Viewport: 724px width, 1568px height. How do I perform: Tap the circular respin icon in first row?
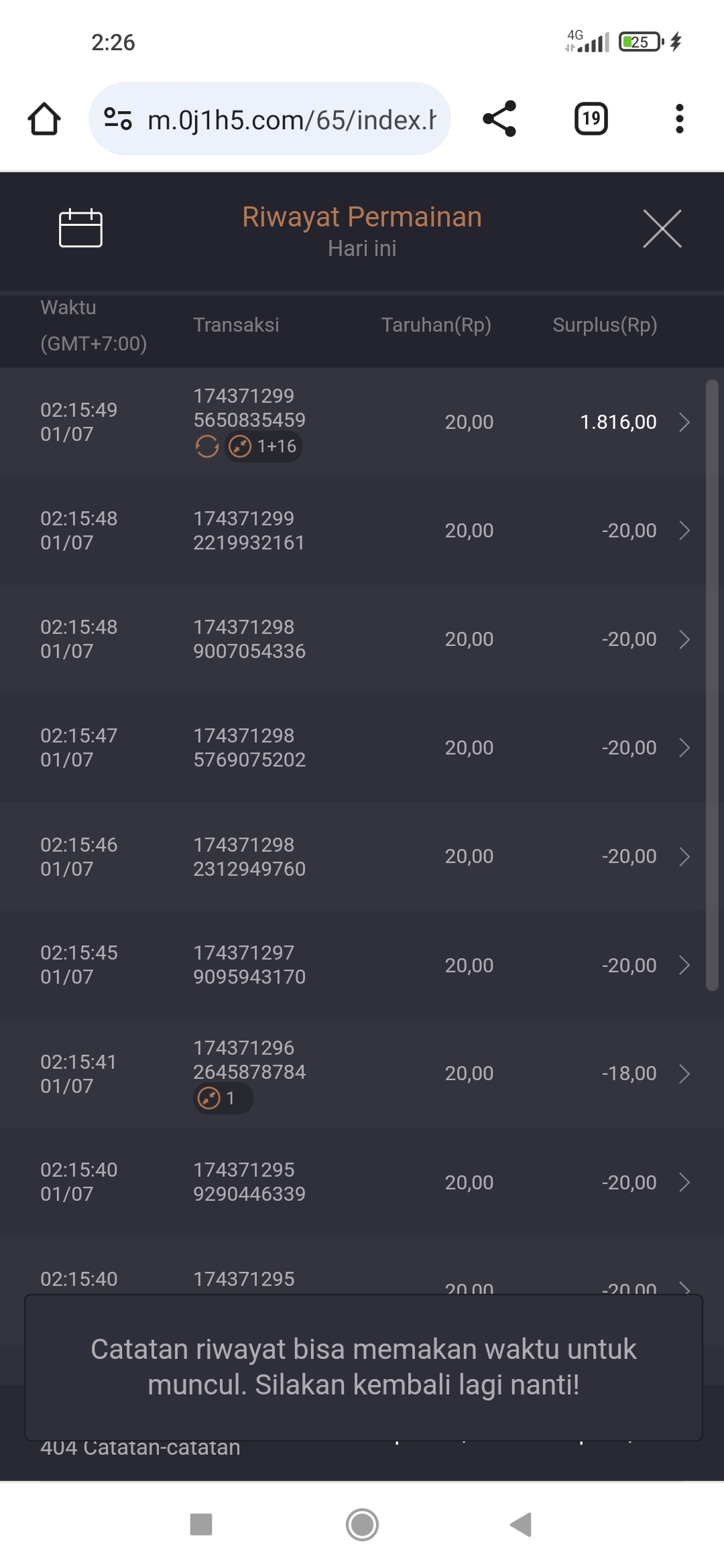point(207,446)
